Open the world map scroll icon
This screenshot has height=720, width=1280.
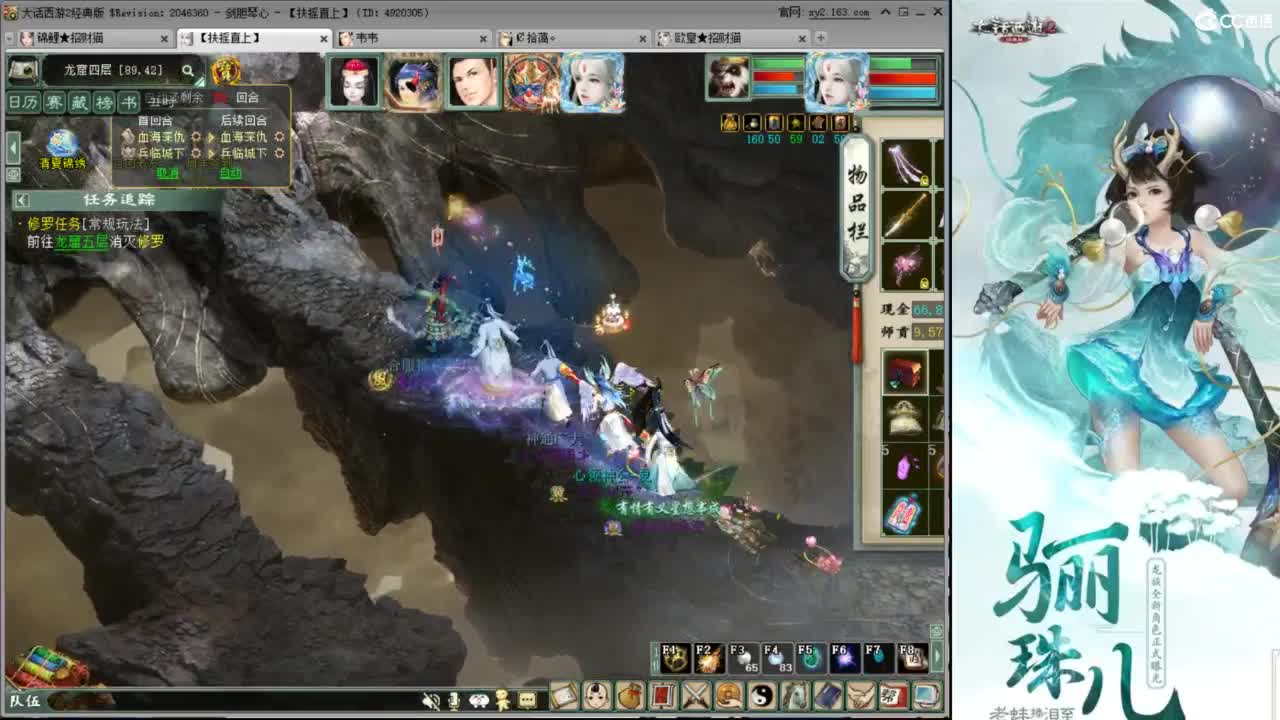coord(23,70)
